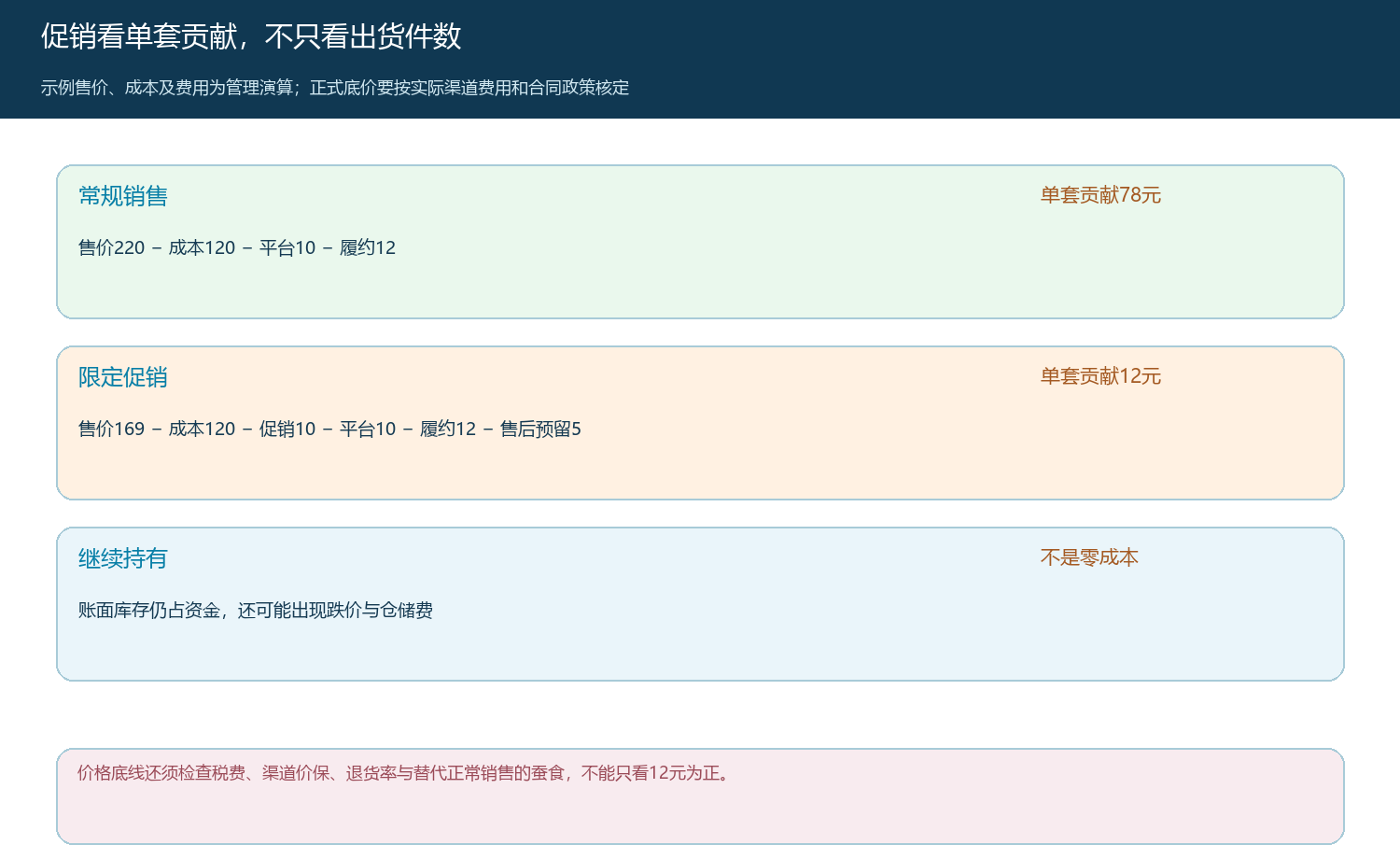Click the 单套贡献12元 label
Image resolution: width=1400 pixels, height=859 pixels.
tap(1100, 376)
